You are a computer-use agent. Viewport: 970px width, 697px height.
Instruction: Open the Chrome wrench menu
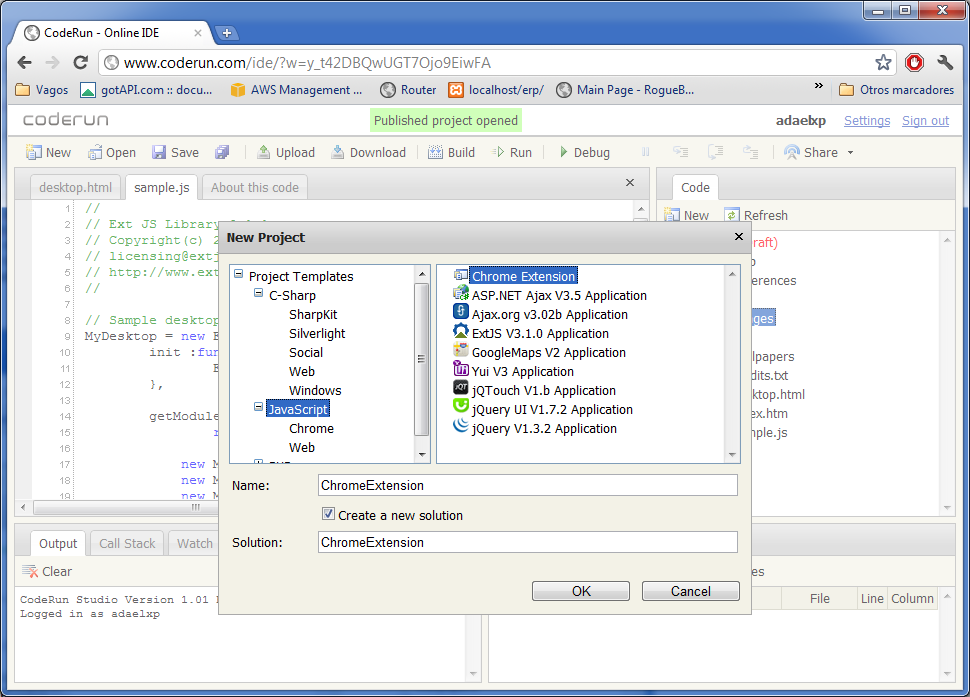[x=945, y=62]
